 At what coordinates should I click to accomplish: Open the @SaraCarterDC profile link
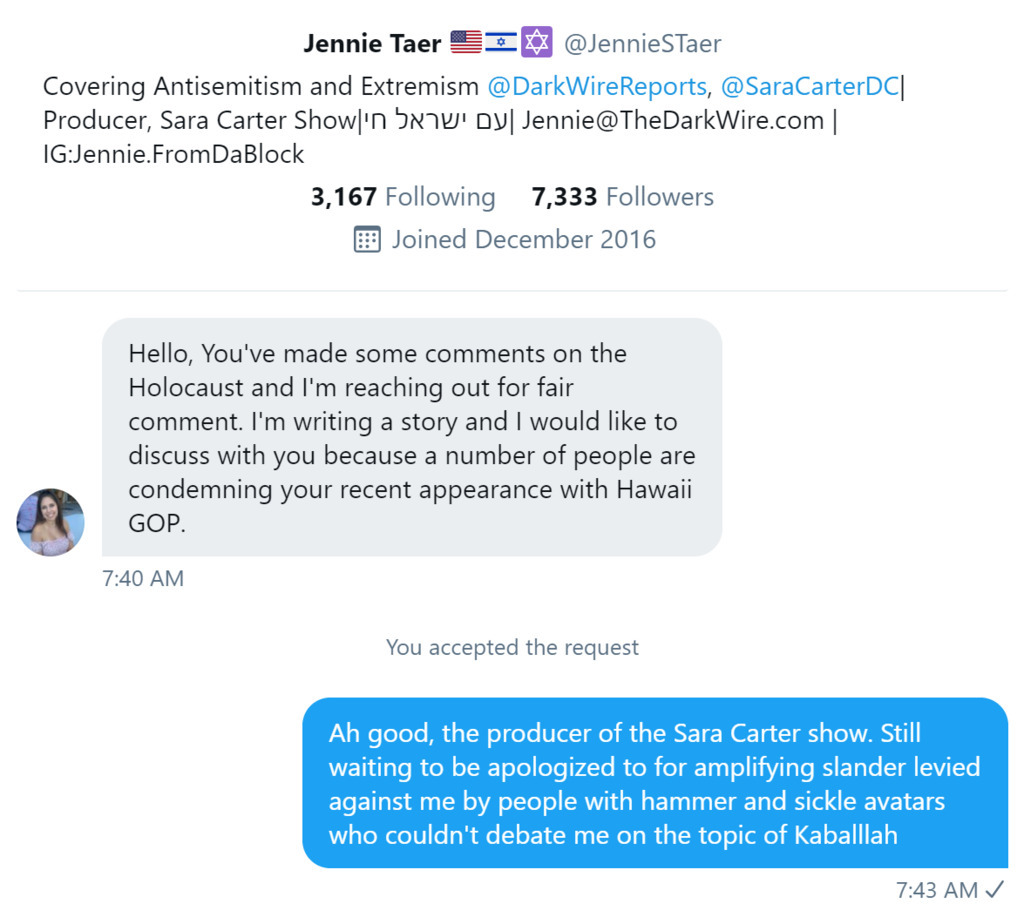809,87
